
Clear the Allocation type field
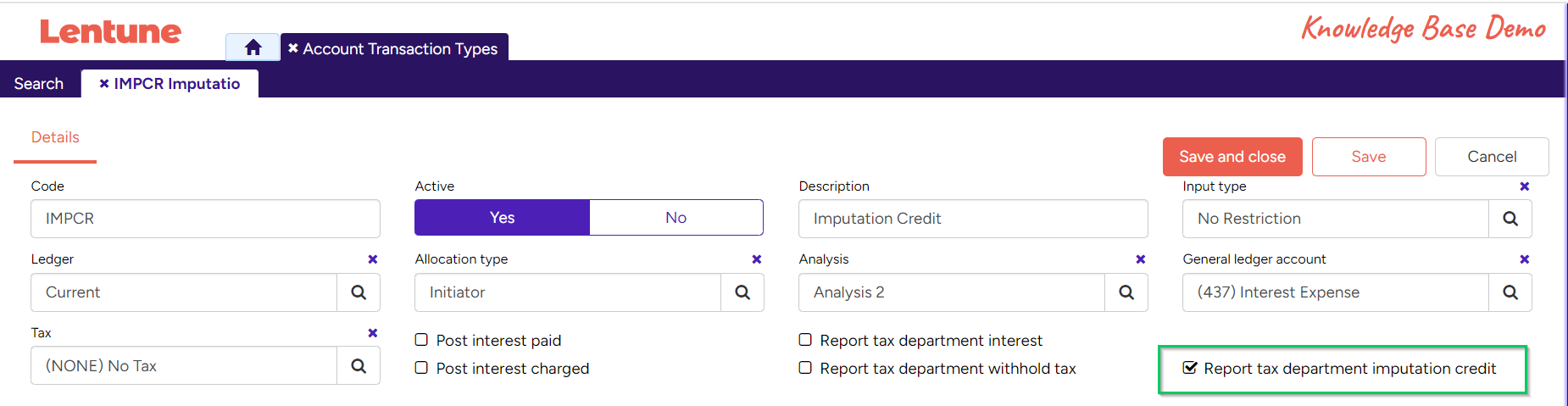click(756, 259)
